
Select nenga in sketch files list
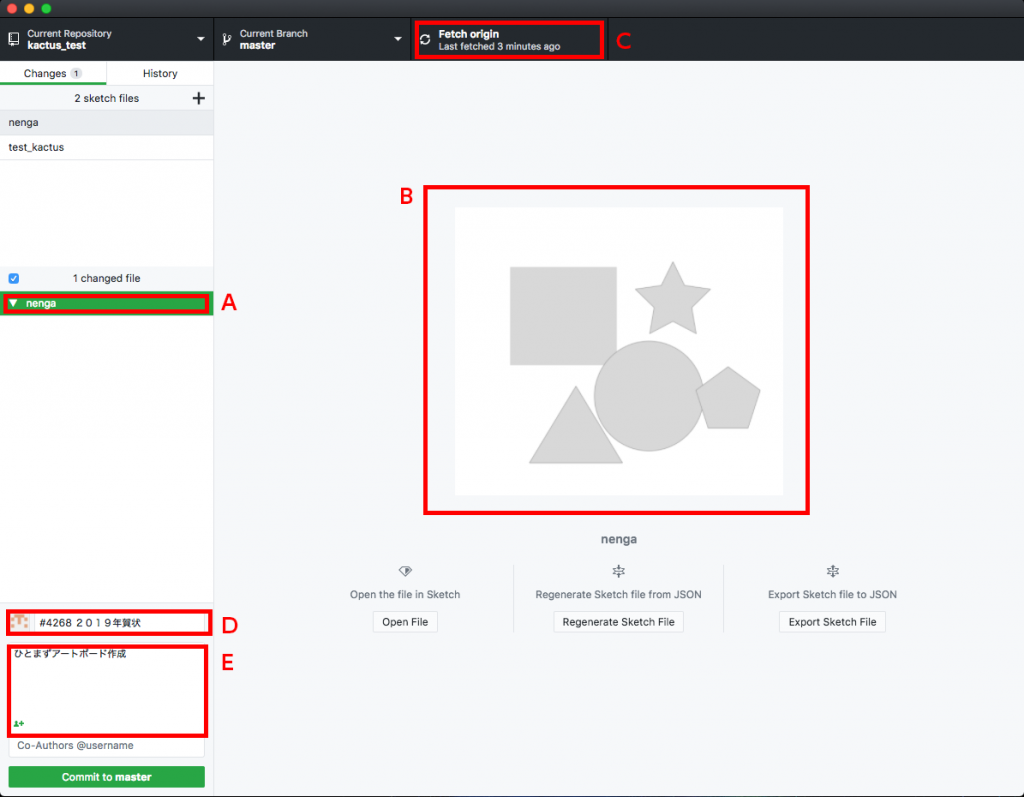tap(106, 122)
